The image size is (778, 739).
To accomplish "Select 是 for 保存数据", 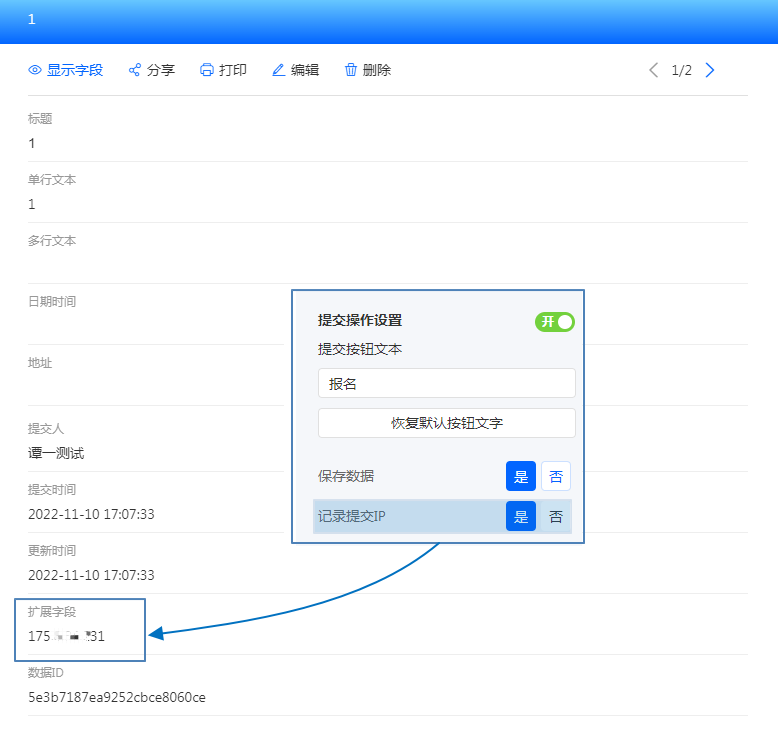I will [x=521, y=476].
